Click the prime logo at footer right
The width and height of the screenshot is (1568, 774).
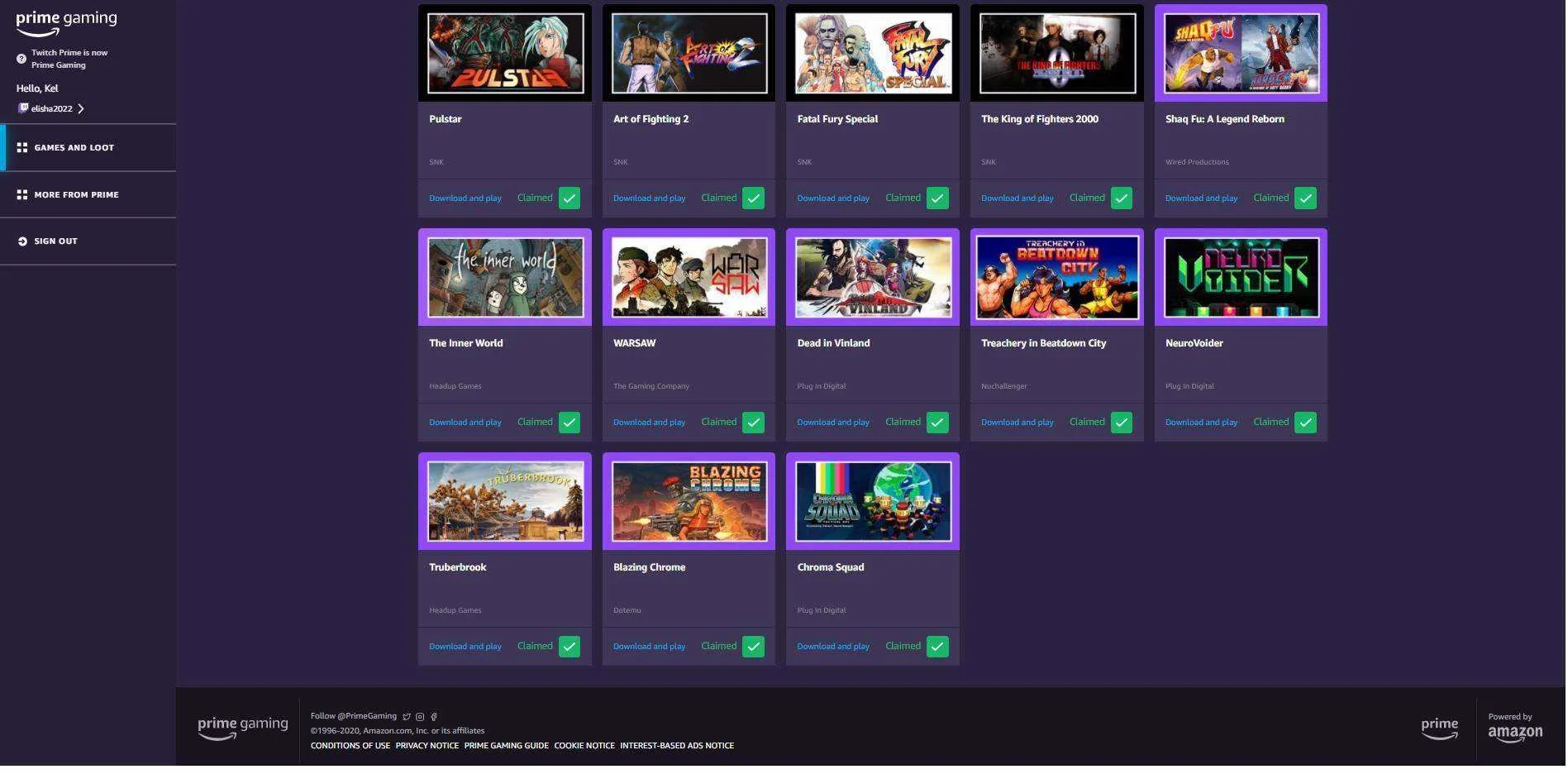pyautogui.click(x=1440, y=728)
